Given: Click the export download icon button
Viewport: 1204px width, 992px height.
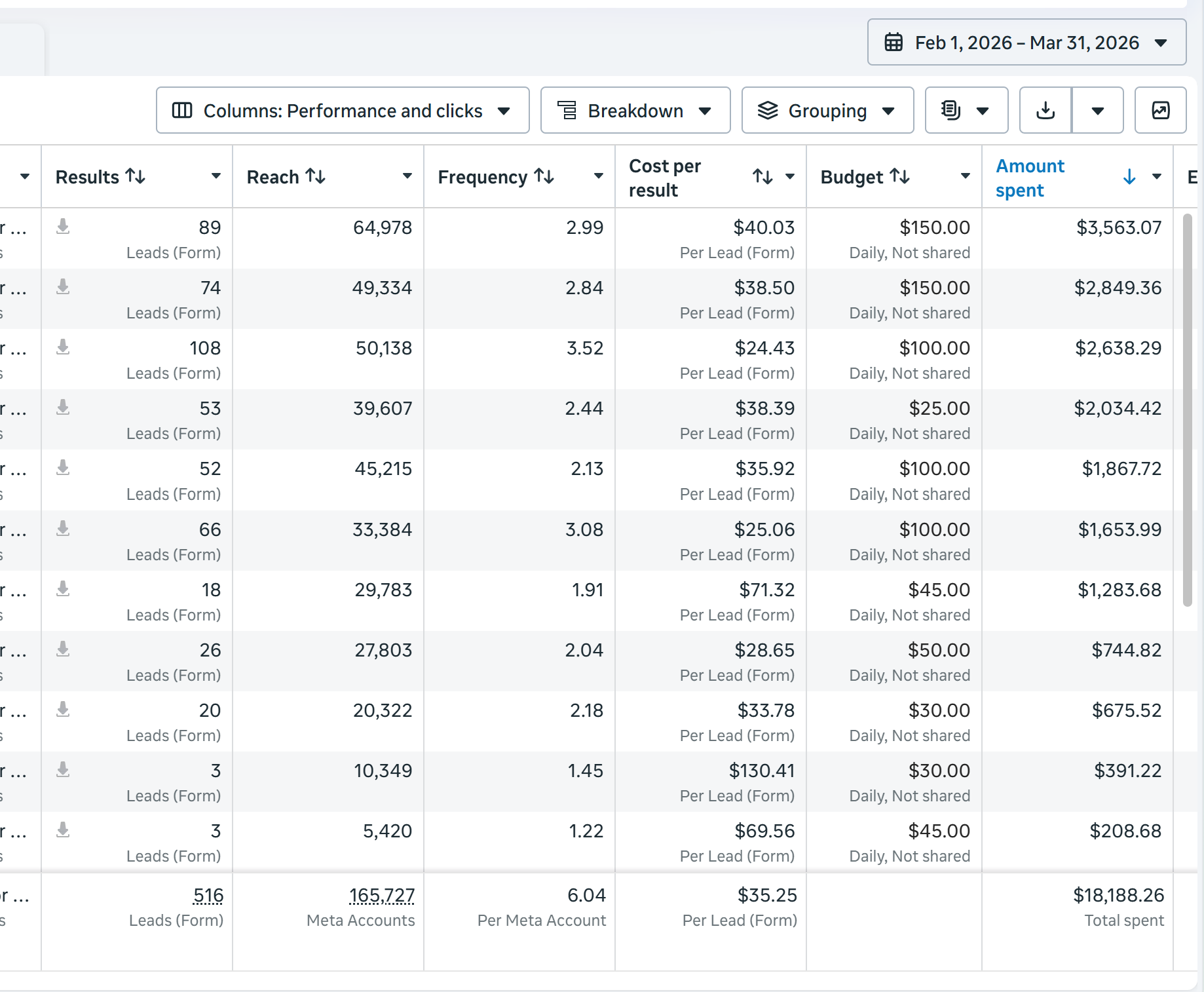Looking at the screenshot, I should click(1046, 111).
